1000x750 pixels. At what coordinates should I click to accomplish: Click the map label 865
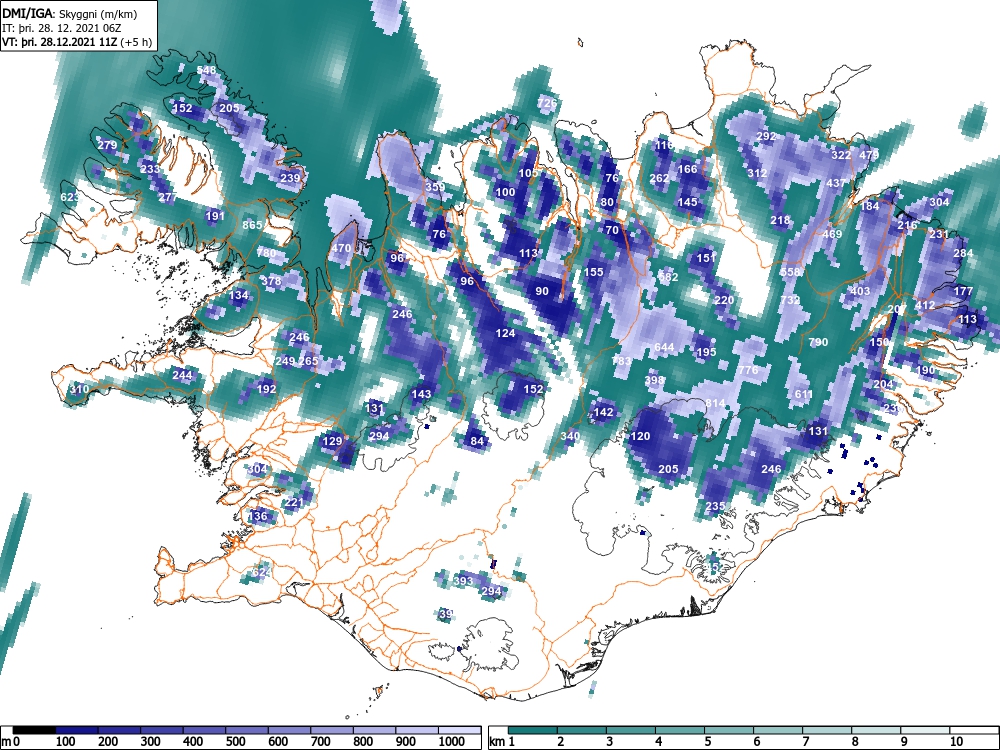(x=253, y=225)
